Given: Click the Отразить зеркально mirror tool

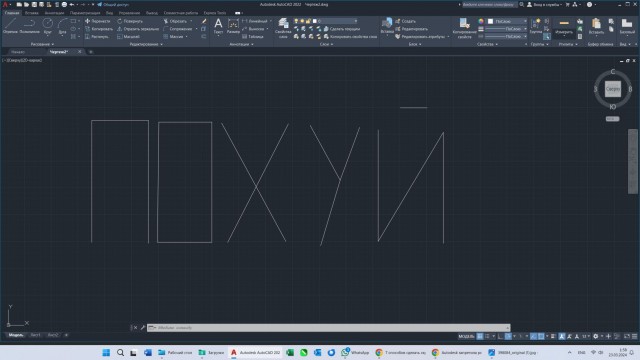Looking at the screenshot, I should click(x=138, y=29).
